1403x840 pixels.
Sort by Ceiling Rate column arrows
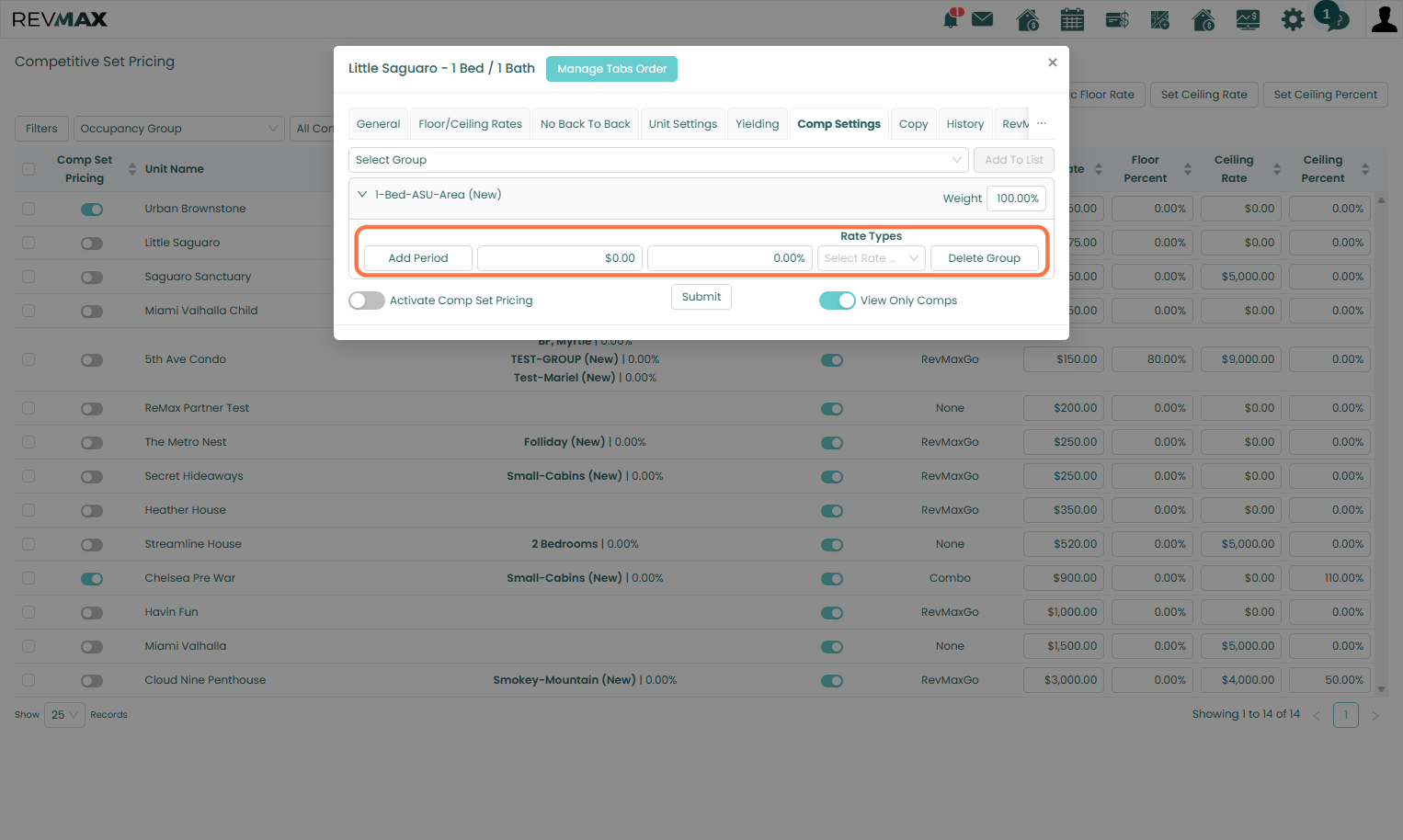pyautogui.click(x=1277, y=169)
